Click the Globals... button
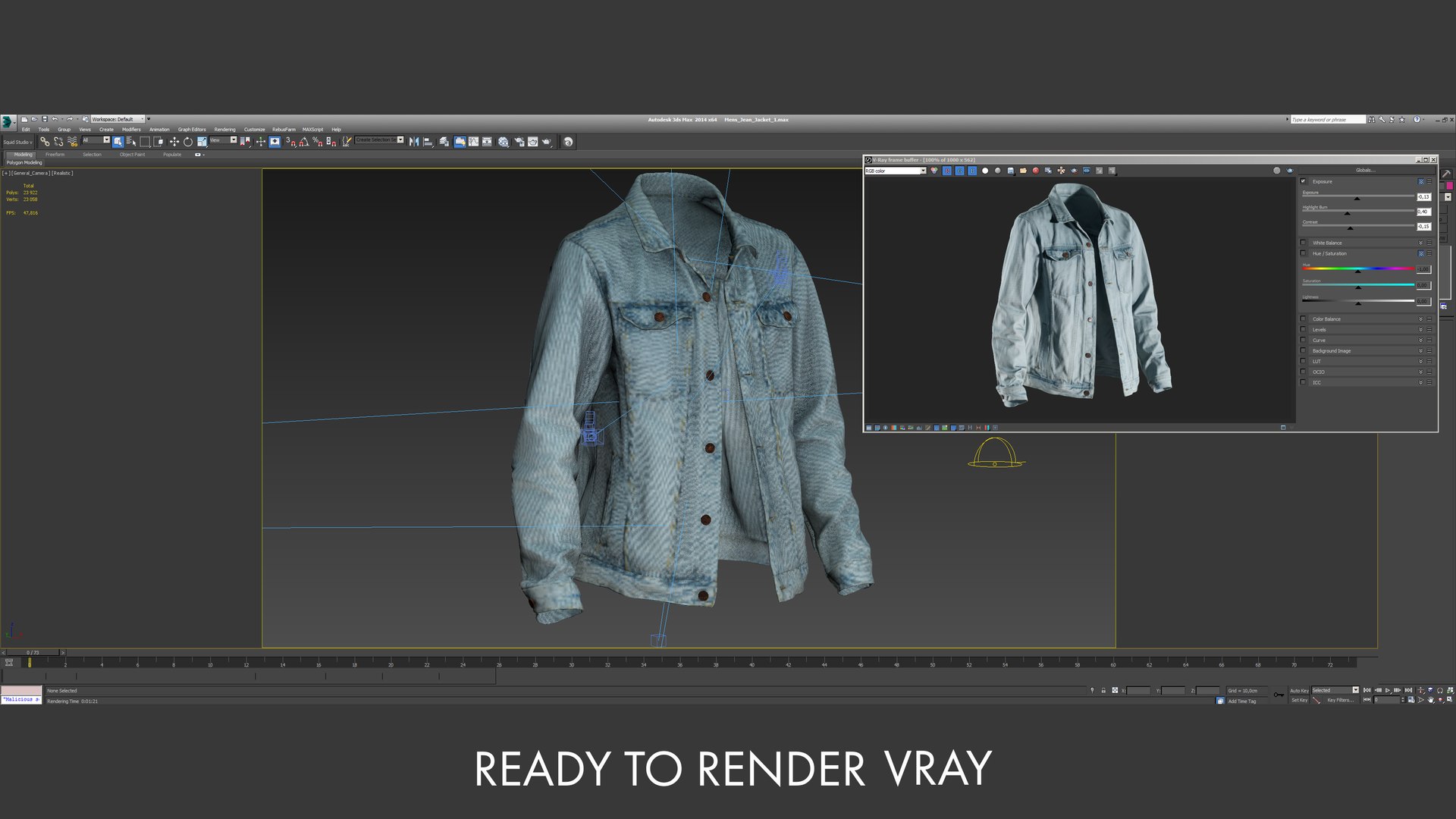The width and height of the screenshot is (1456, 819). 1366,170
